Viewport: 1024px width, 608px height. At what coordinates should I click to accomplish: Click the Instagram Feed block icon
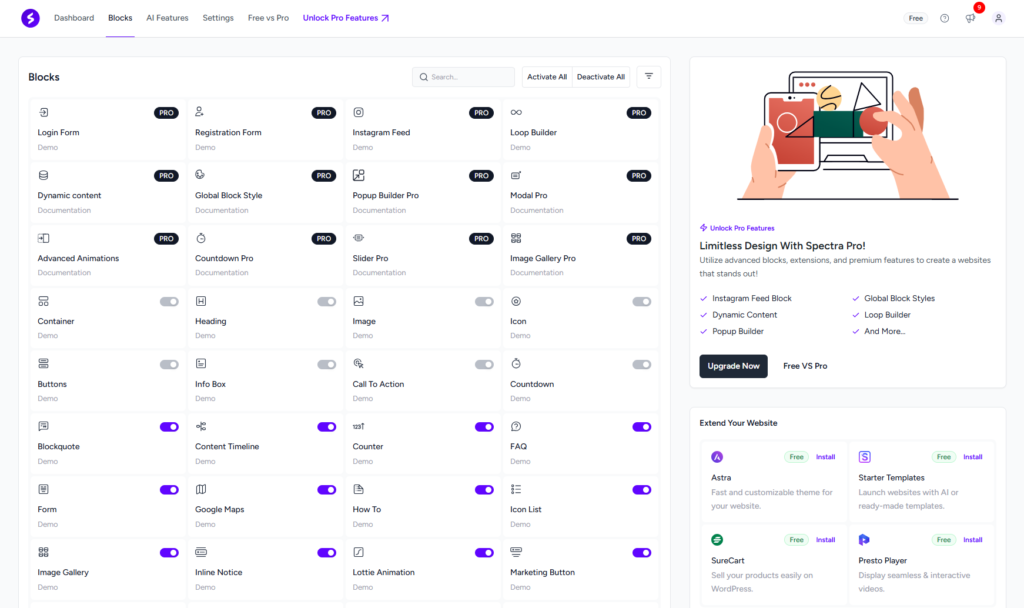tap(359, 112)
